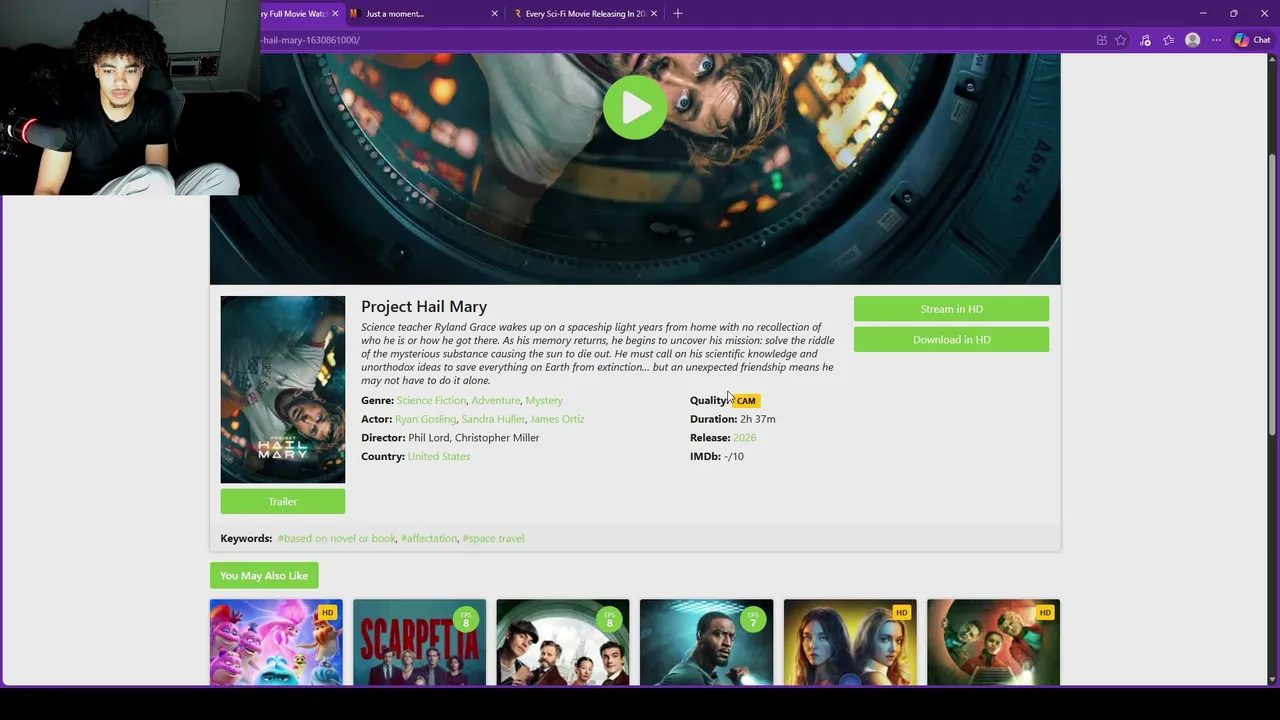Minimize the browser window

tap(1203, 13)
